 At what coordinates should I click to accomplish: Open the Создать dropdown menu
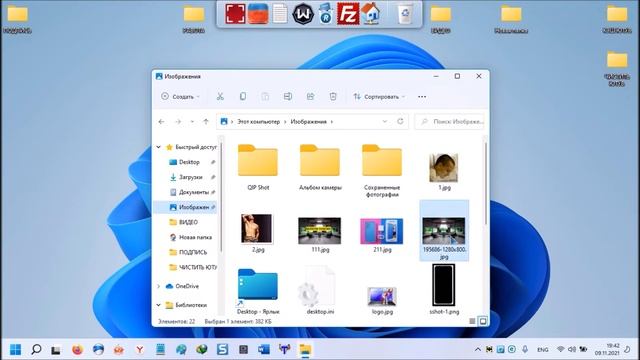[180, 97]
